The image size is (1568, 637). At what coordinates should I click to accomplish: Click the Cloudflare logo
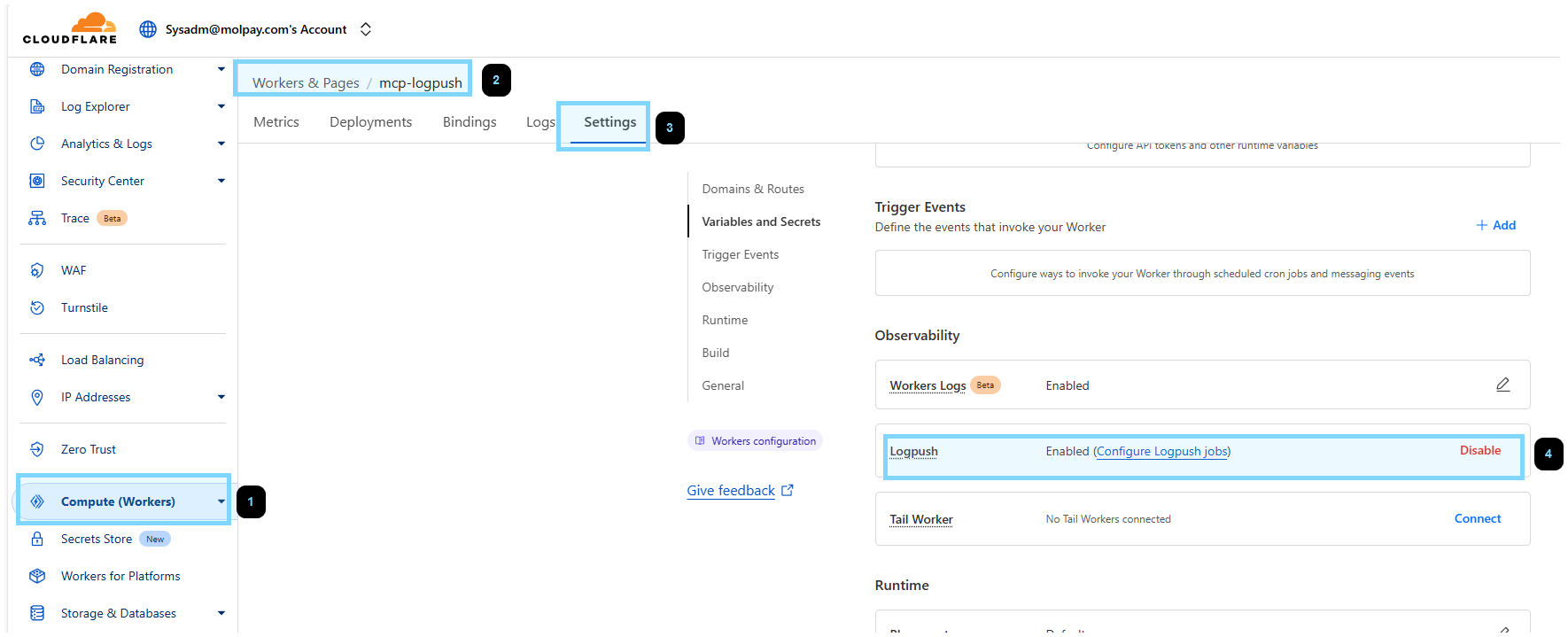pos(70,28)
